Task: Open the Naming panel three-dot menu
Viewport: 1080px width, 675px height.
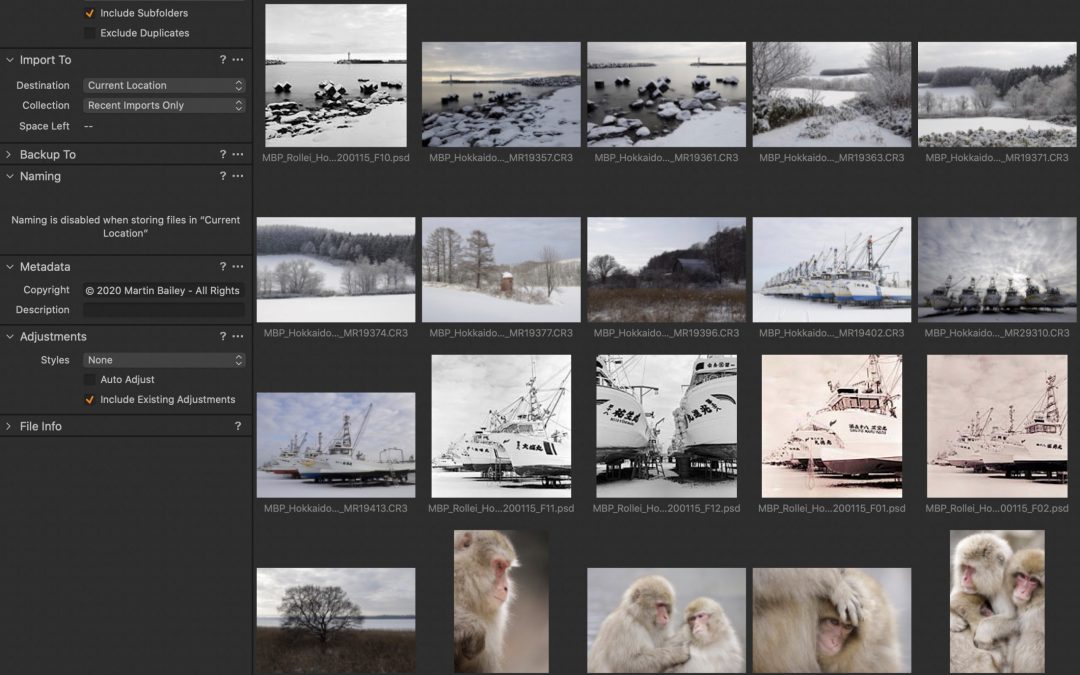Action: 238,177
